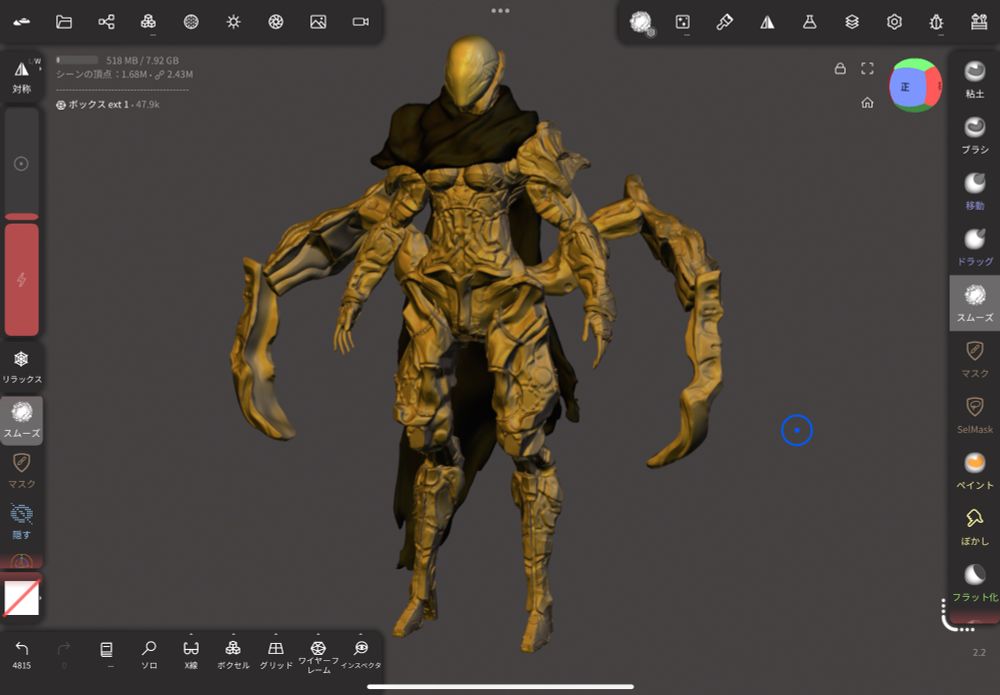
Task: Select the SelMask tool
Action: (x=974, y=414)
